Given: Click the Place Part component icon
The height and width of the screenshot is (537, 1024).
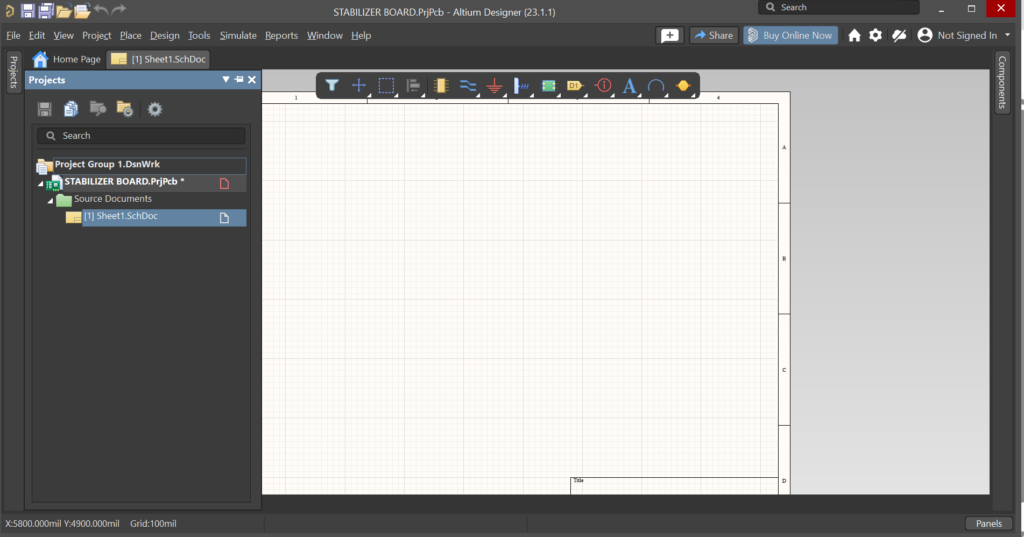Looking at the screenshot, I should coord(441,86).
